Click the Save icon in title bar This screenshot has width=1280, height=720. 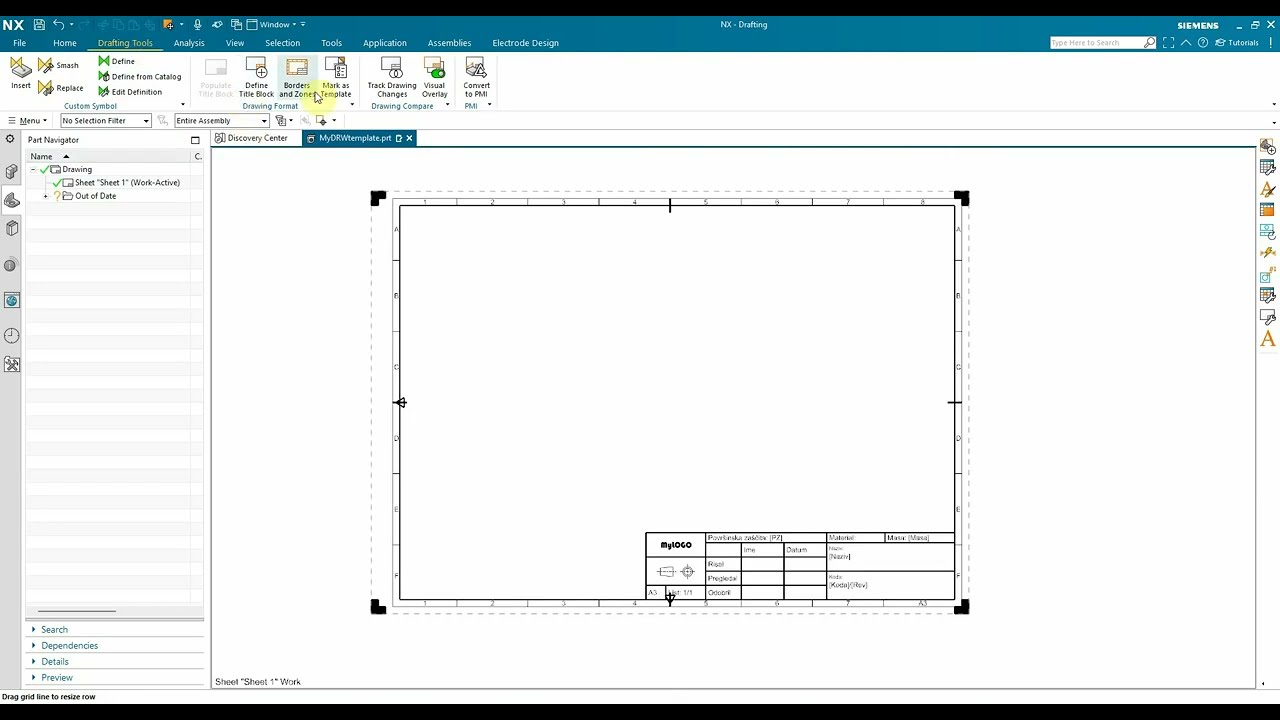[x=39, y=24]
